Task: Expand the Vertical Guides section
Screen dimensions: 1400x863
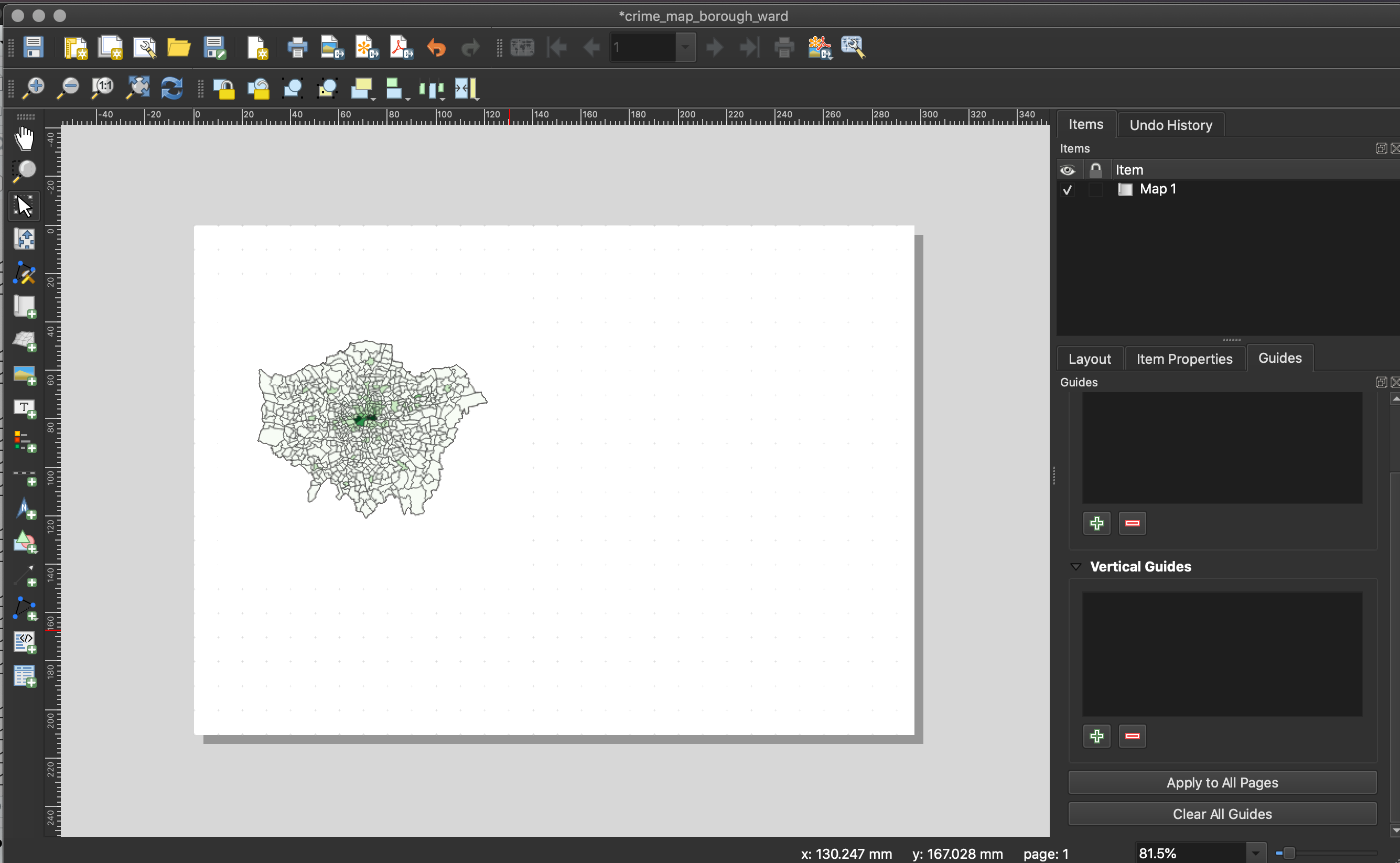Action: [x=1075, y=566]
